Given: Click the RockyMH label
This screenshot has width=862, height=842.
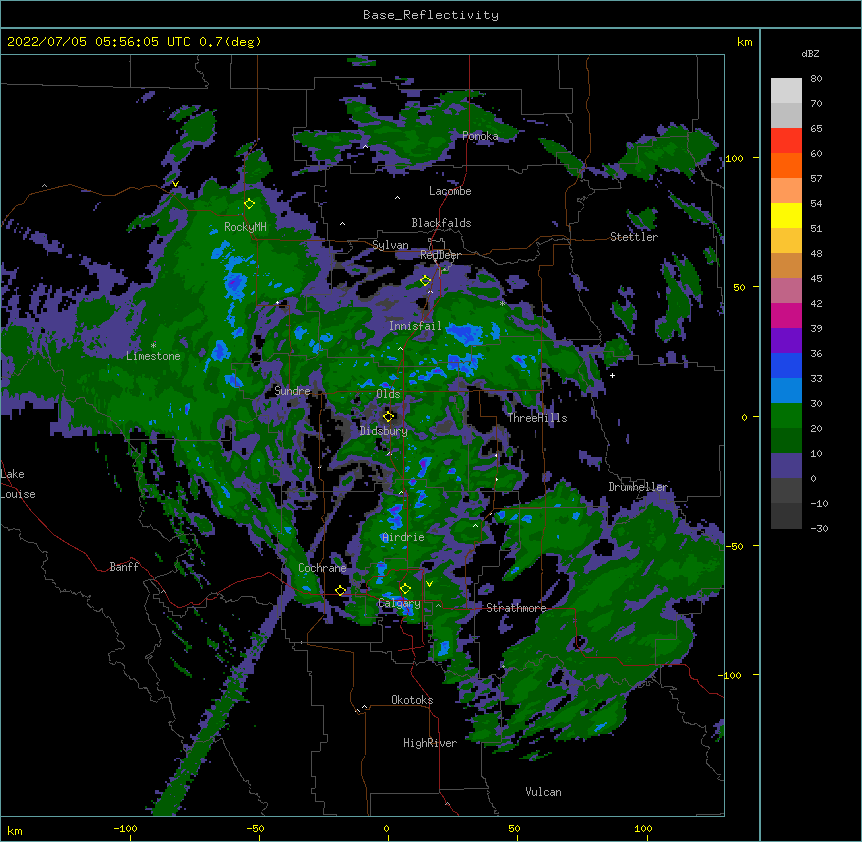Looking at the screenshot, I should [x=245, y=227].
